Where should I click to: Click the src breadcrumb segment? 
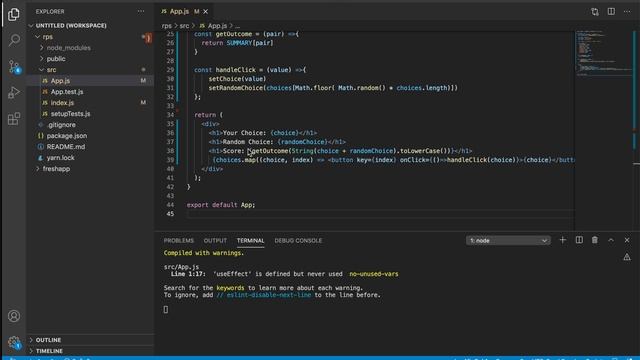tap(184, 26)
